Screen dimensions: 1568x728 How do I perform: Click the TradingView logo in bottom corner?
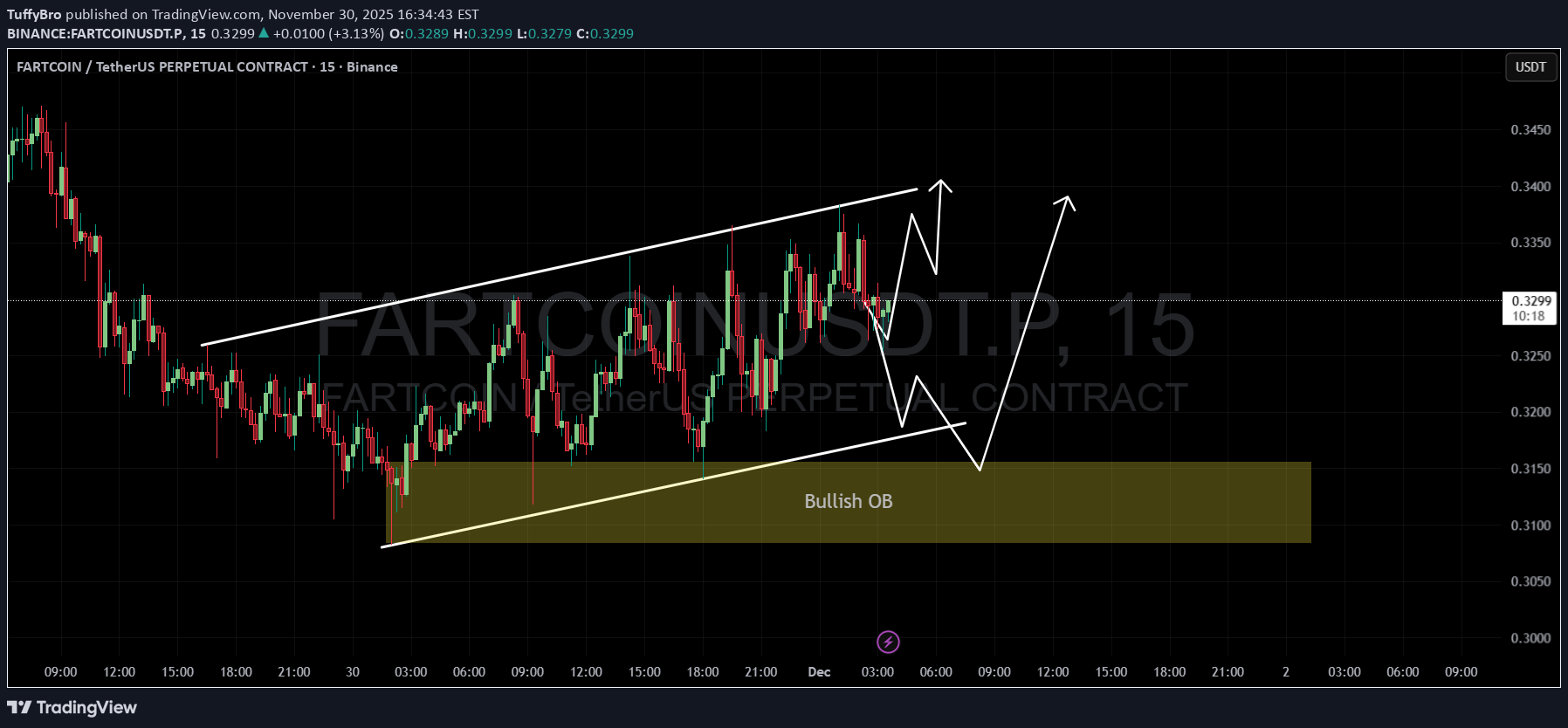pyautogui.click(x=72, y=707)
